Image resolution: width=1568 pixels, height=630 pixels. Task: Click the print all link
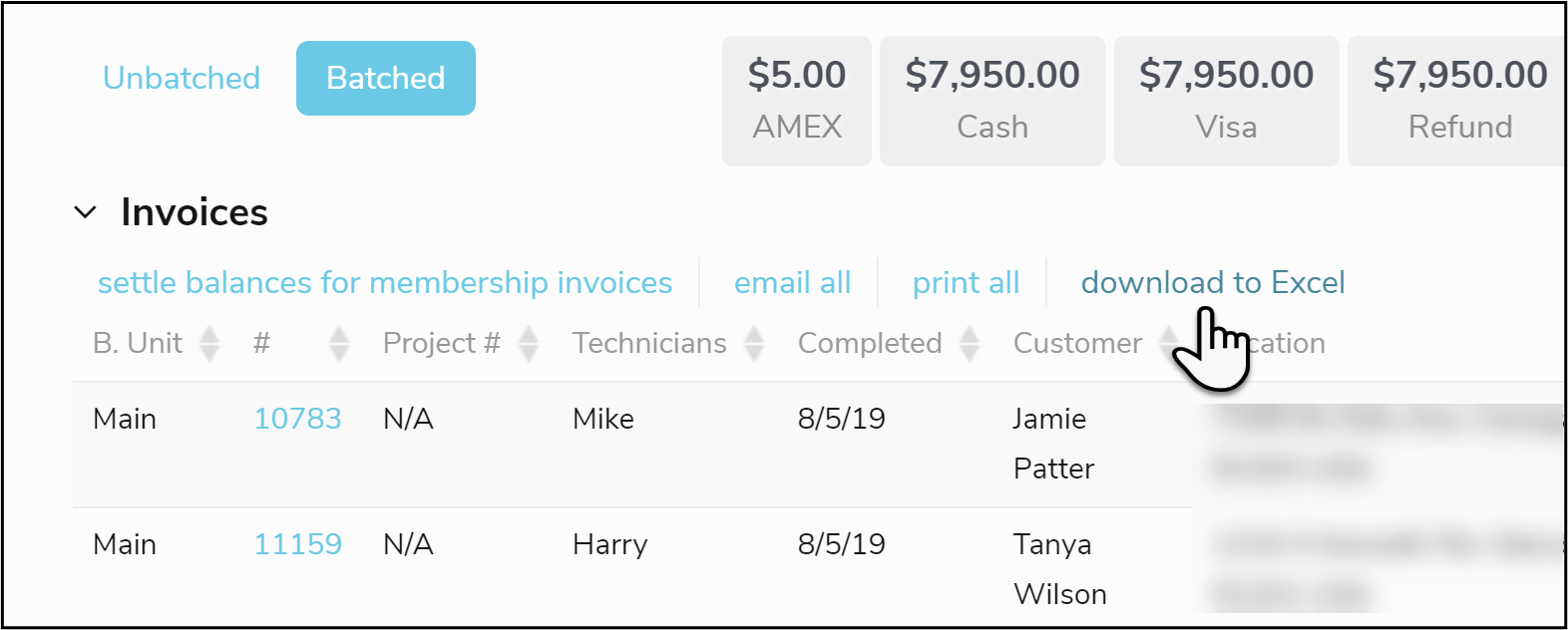click(x=966, y=283)
